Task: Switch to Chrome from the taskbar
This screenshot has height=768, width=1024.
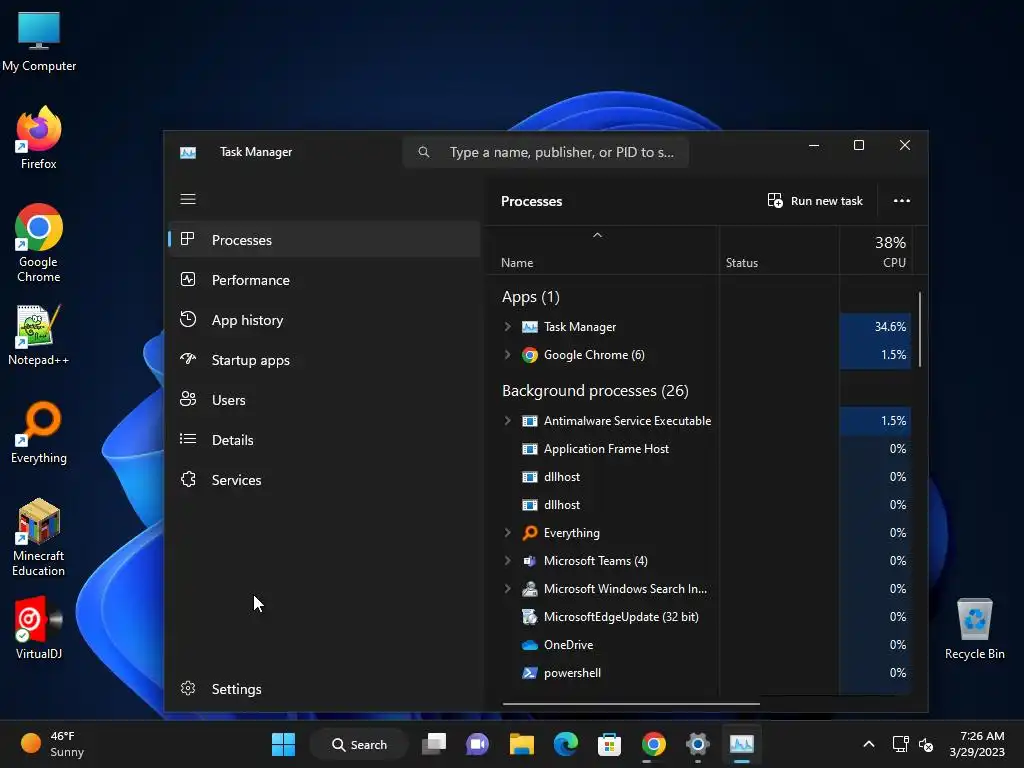Action: 654,744
